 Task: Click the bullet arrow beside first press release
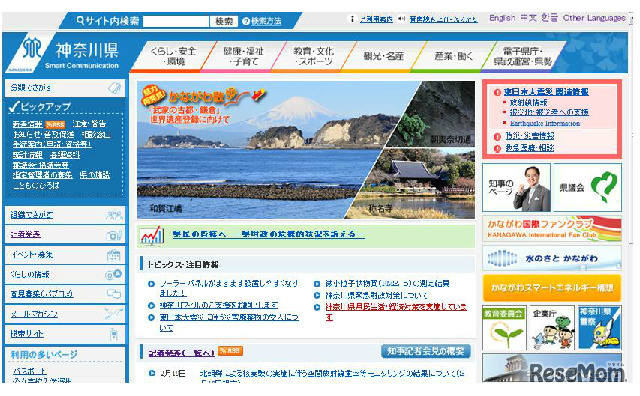(x=152, y=373)
